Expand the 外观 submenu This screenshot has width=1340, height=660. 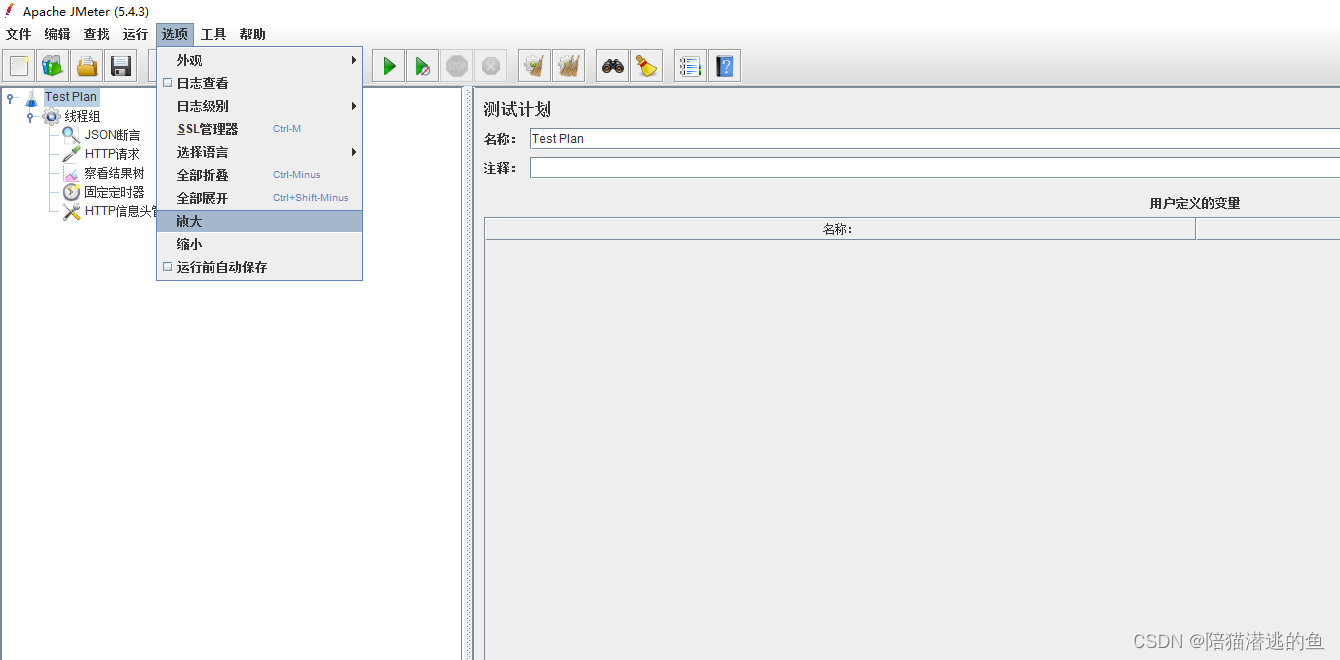point(259,60)
